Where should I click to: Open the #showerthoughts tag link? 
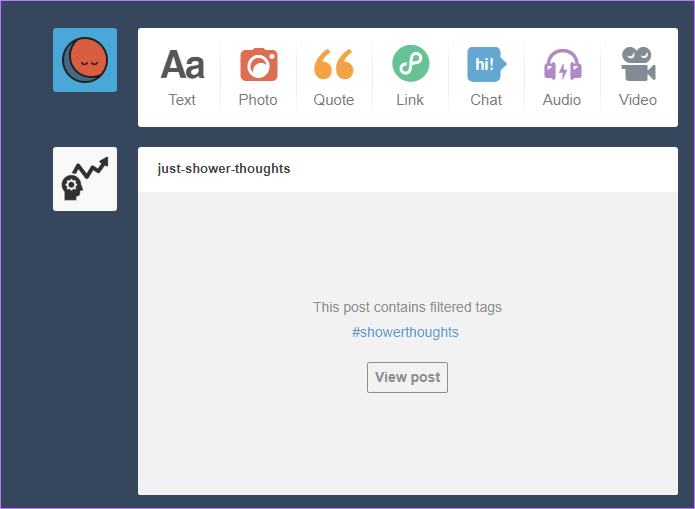[x=405, y=332]
